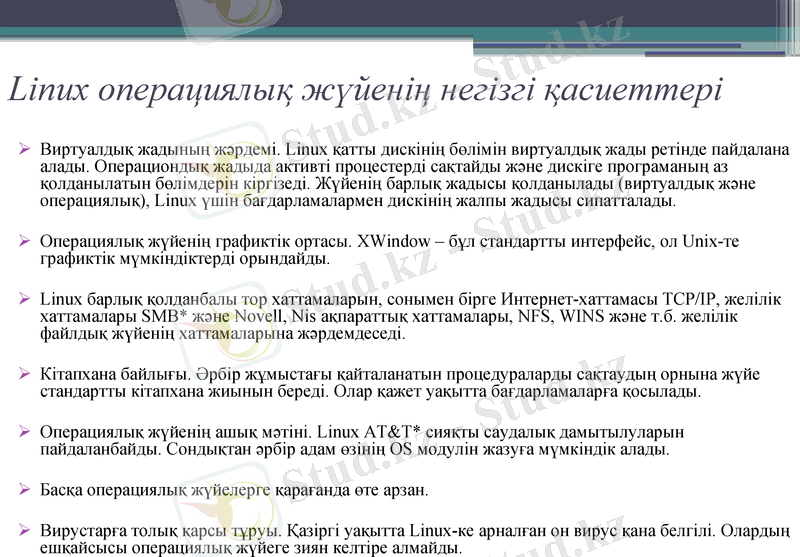Click the text 'Linux-ке' in last bullet
The image size is (800, 557).
click(x=442, y=531)
